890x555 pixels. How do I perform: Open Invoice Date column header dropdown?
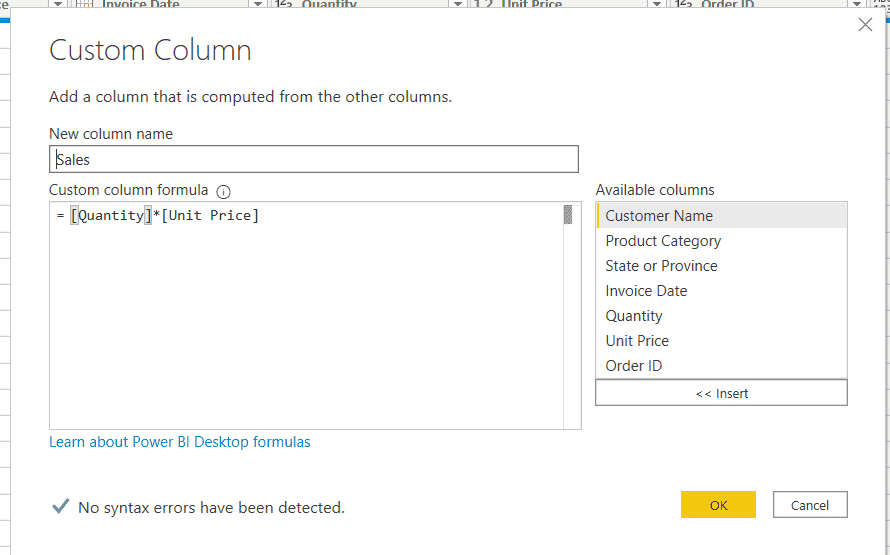coord(257,4)
